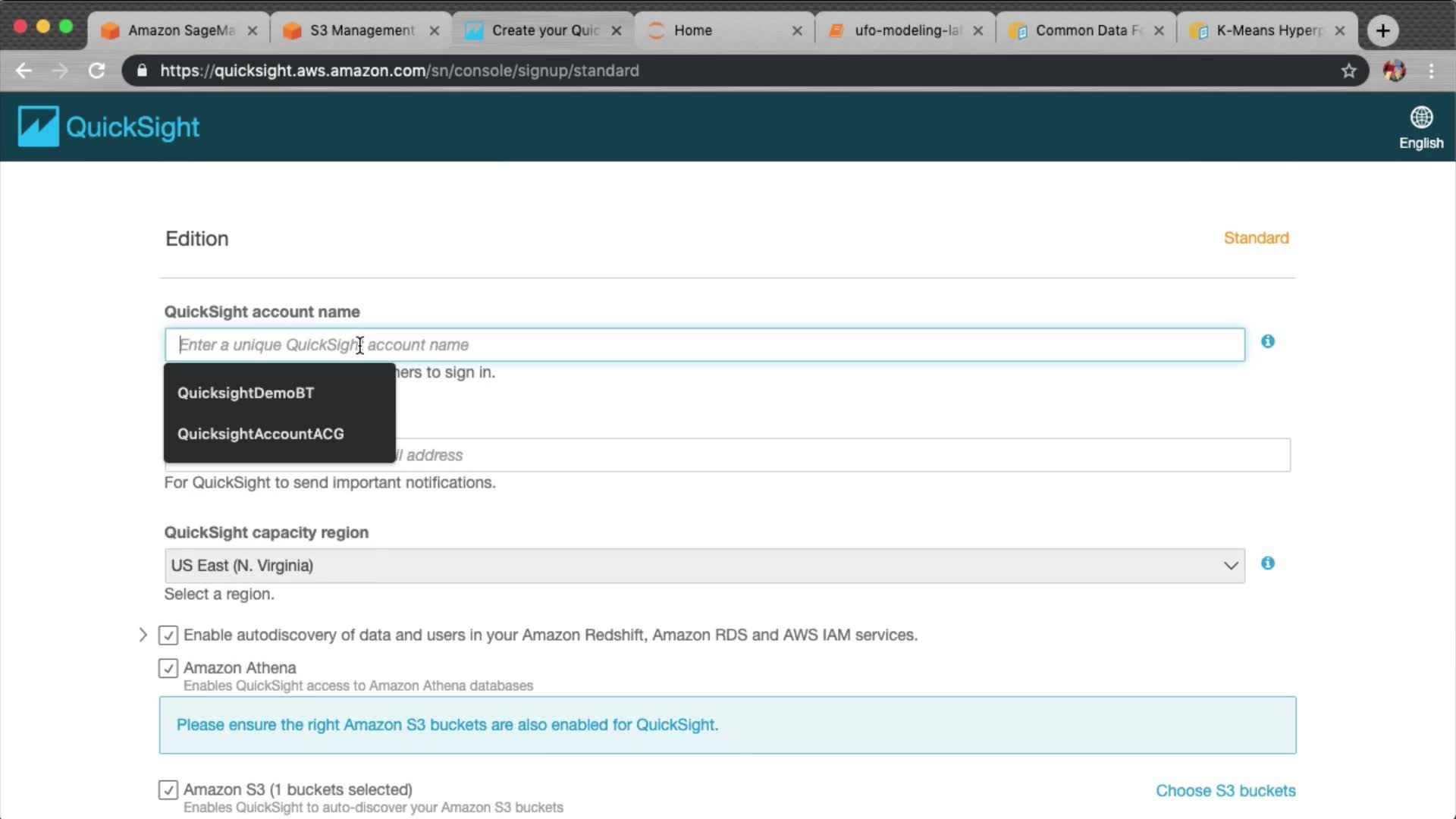This screenshot has width=1456, height=819.
Task: Reload the page with refresh icon
Action: point(96,71)
